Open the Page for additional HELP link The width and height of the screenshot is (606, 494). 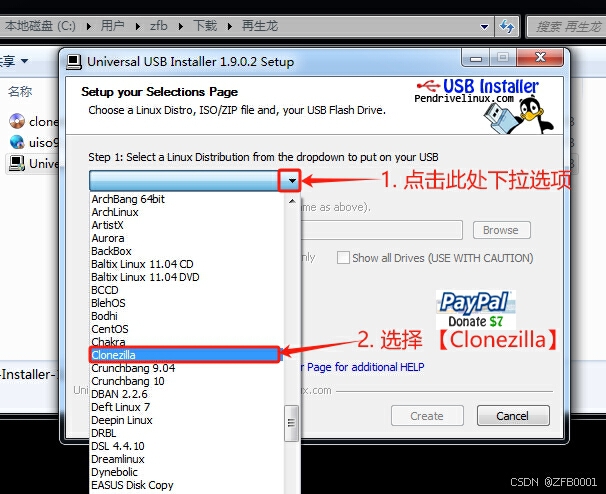tap(362, 367)
